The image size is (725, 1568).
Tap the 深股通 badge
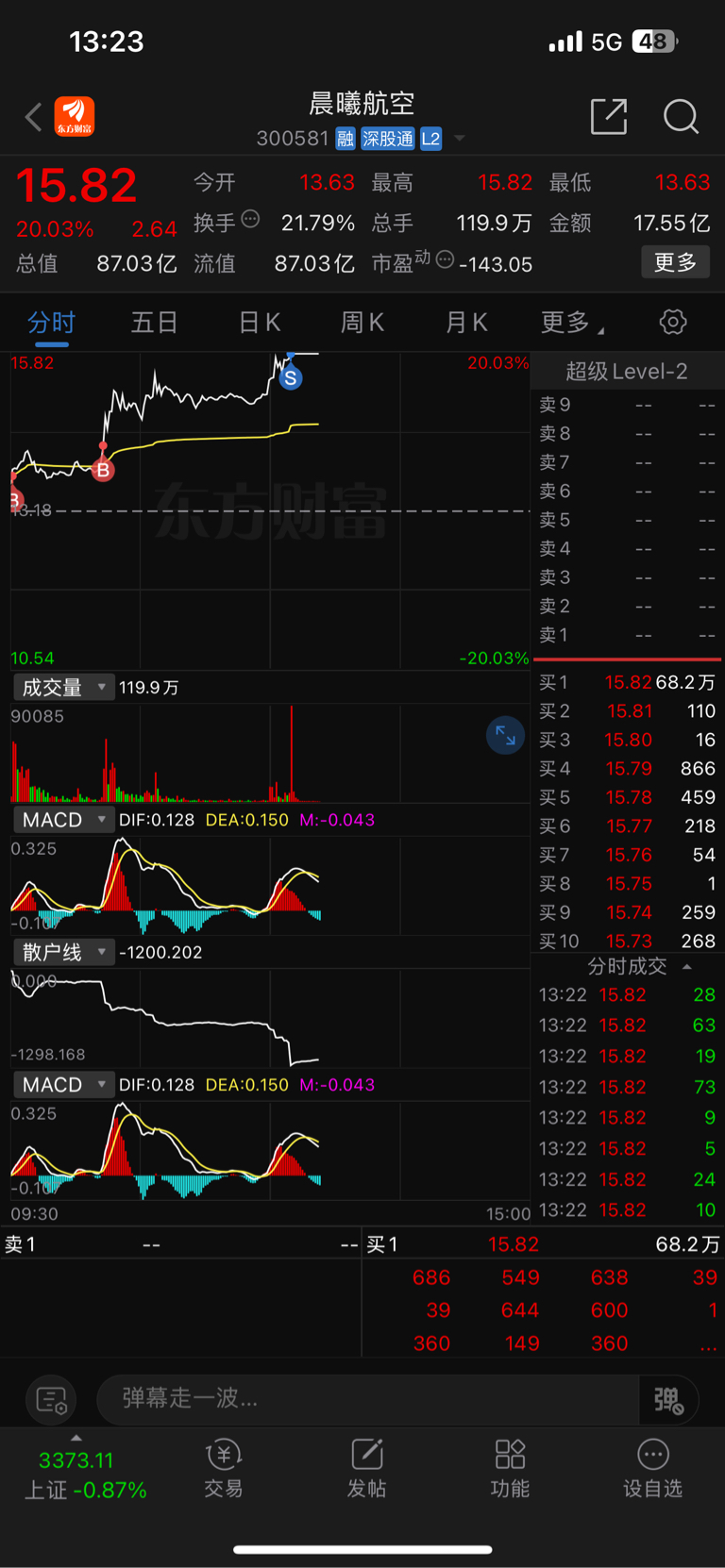(x=388, y=139)
